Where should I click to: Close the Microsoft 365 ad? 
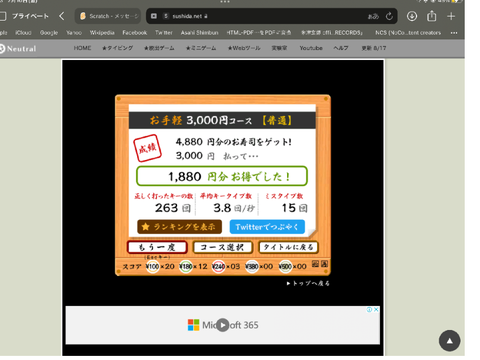pyautogui.click(x=376, y=309)
